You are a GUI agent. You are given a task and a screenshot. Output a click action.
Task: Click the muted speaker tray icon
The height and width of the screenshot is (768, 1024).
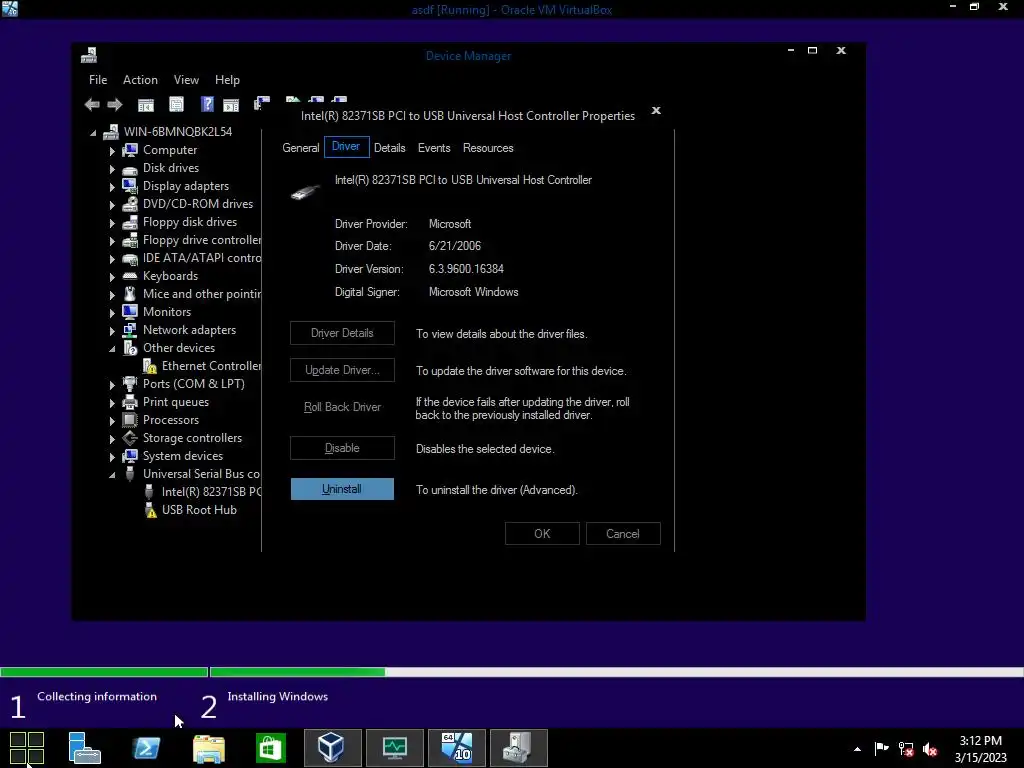930,749
